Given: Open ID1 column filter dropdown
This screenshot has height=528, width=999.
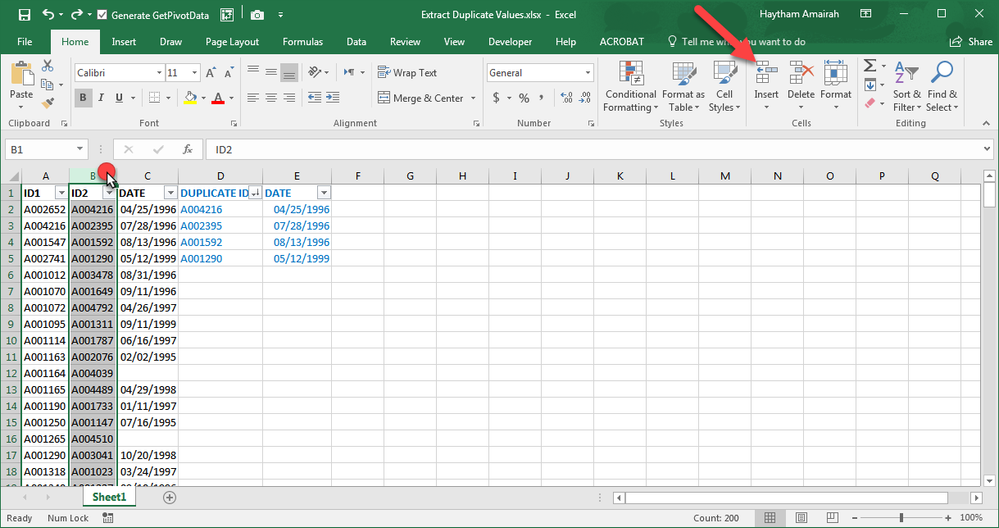Looking at the screenshot, I should point(61,192).
